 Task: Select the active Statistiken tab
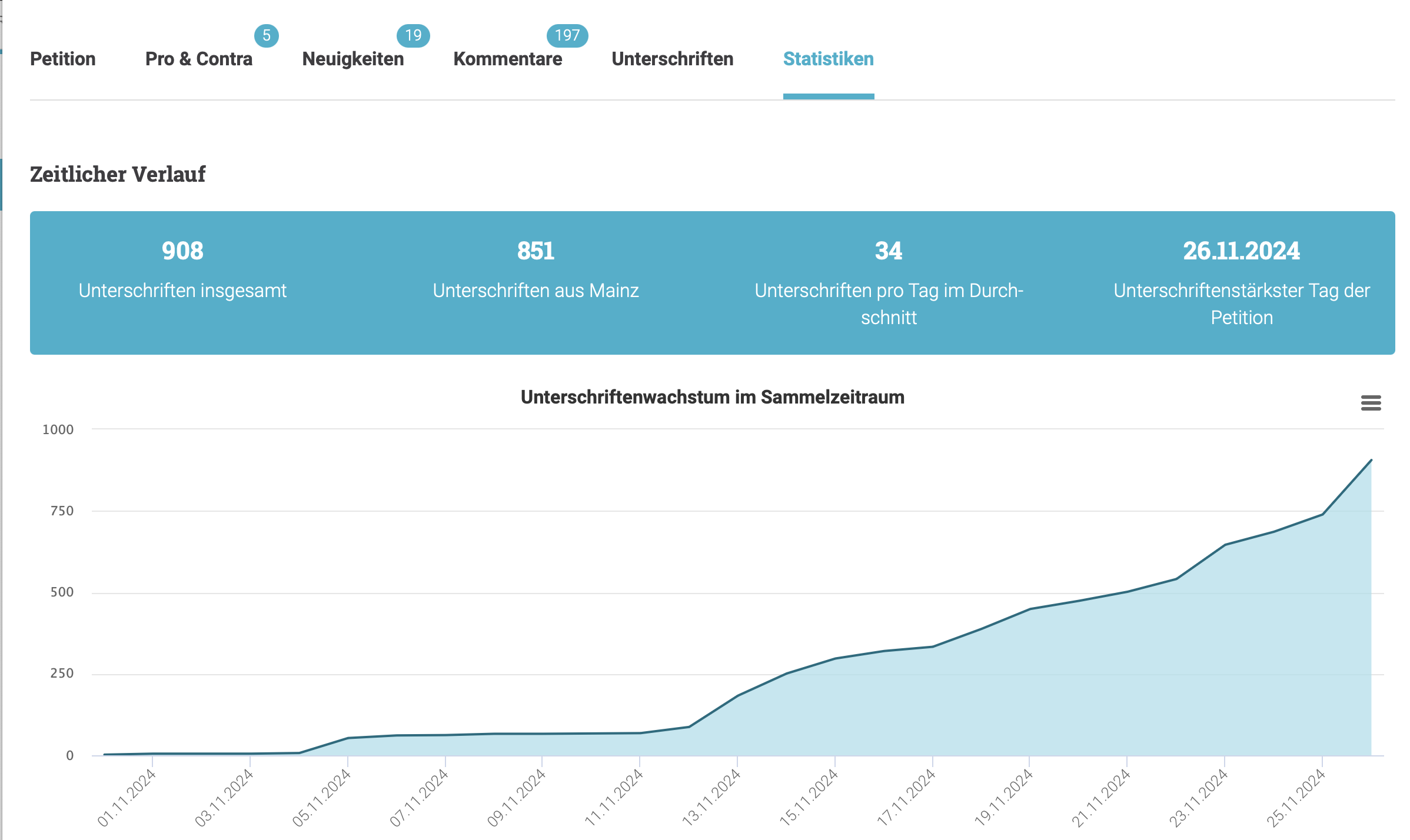click(x=829, y=59)
